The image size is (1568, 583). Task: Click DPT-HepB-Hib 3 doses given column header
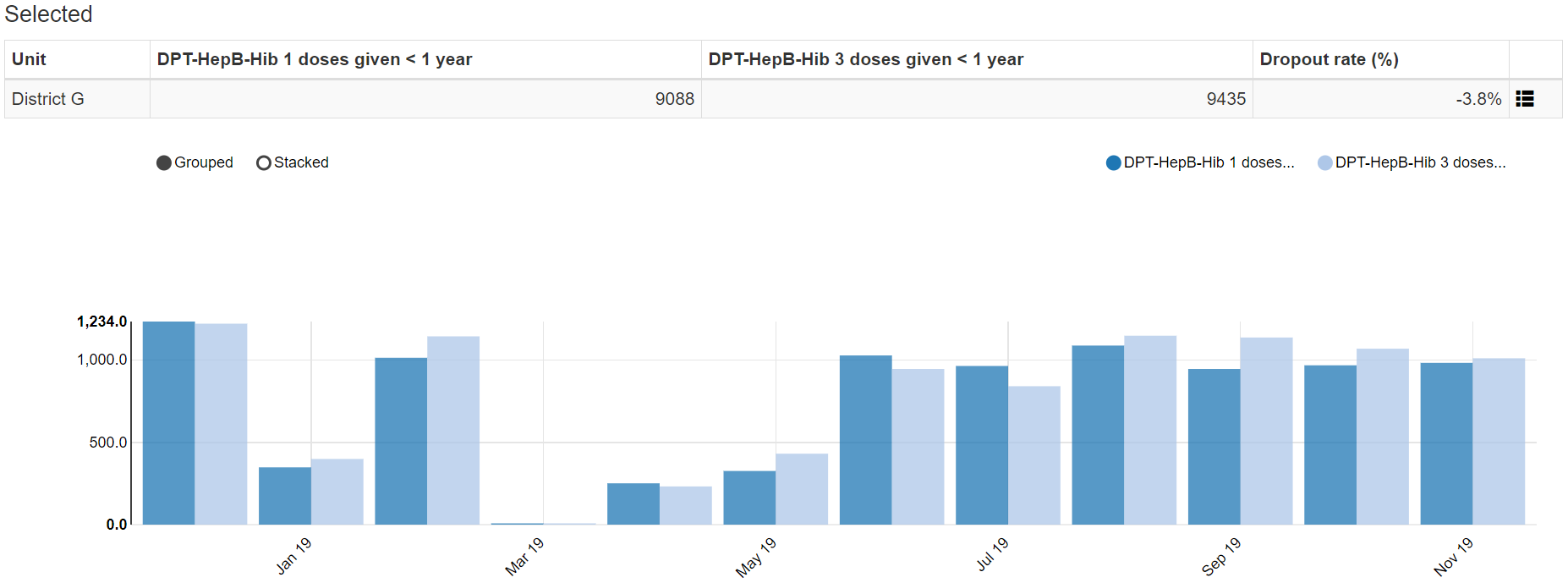pyautogui.click(x=977, y=59)
